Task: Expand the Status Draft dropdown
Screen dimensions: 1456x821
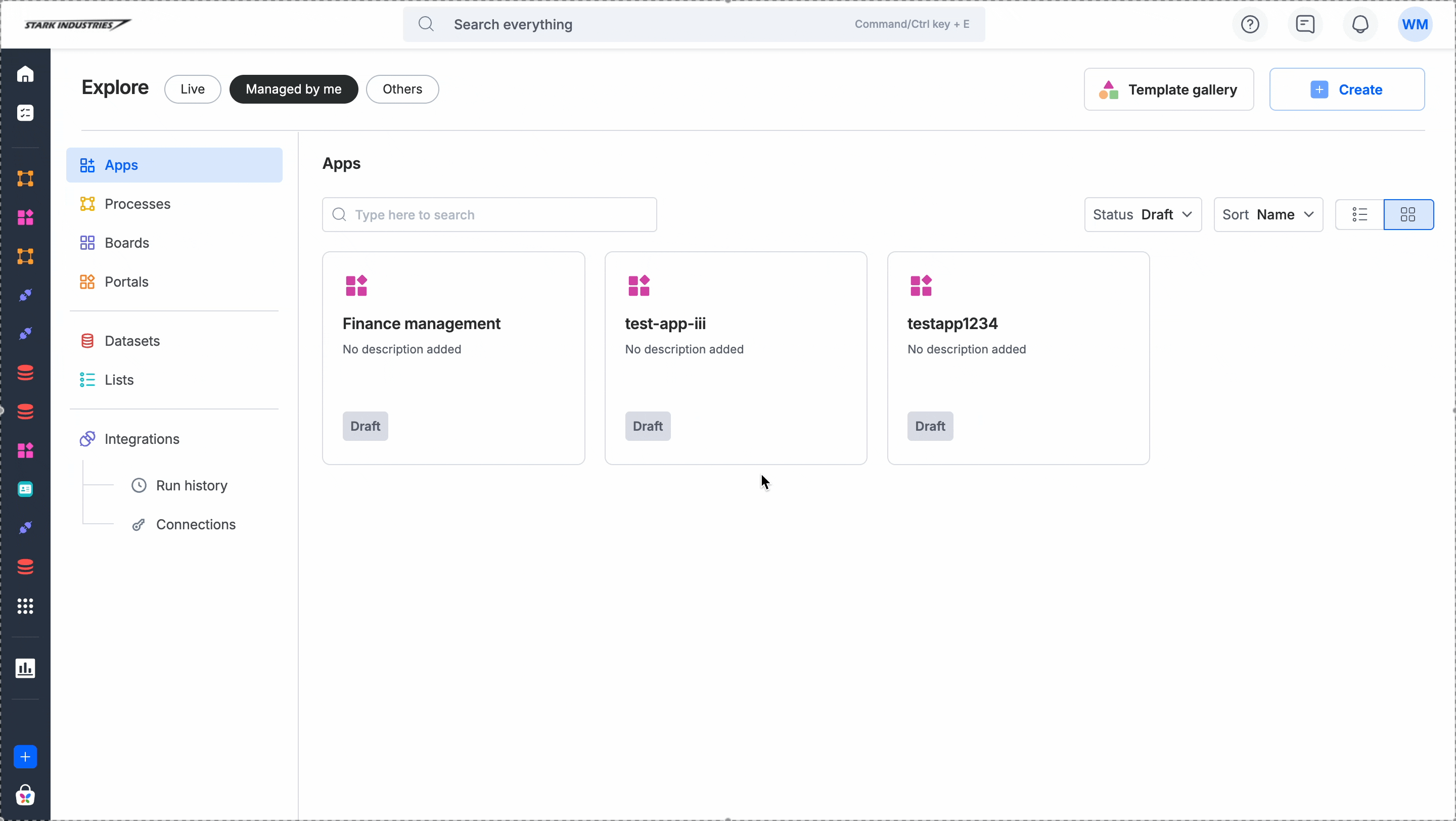Action: 1143,215
